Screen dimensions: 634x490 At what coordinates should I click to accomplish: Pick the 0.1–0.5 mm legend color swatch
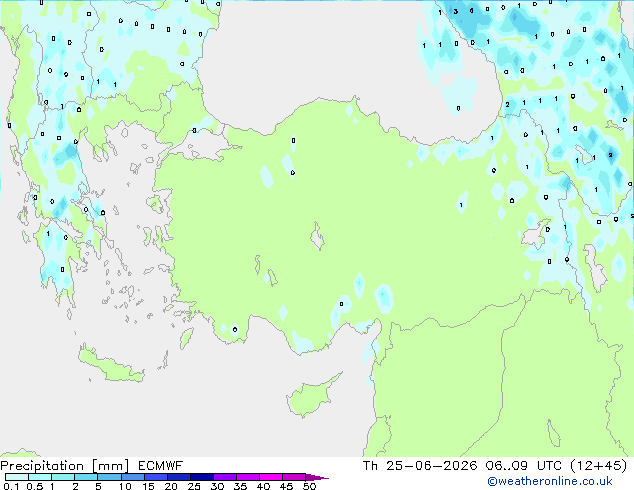(17, 477)
